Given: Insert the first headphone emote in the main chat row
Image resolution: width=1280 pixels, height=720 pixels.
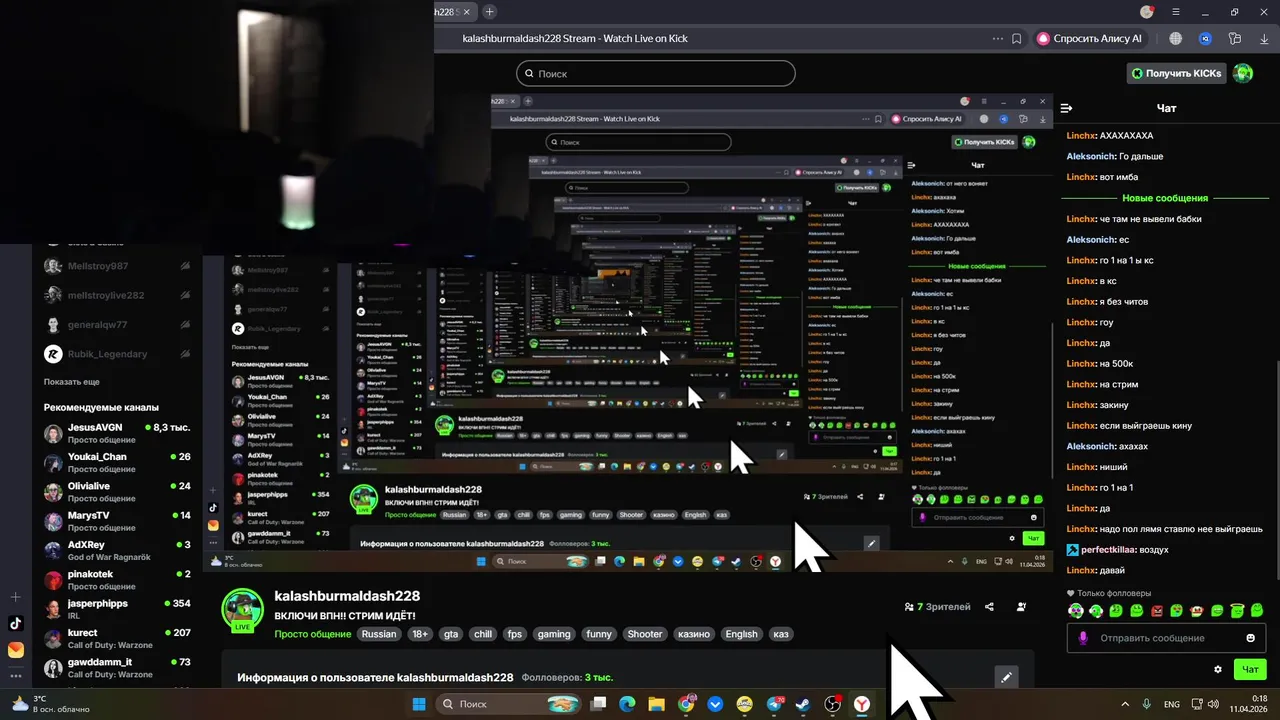Looking at the screenshot, I should (x=1075, y=611).
